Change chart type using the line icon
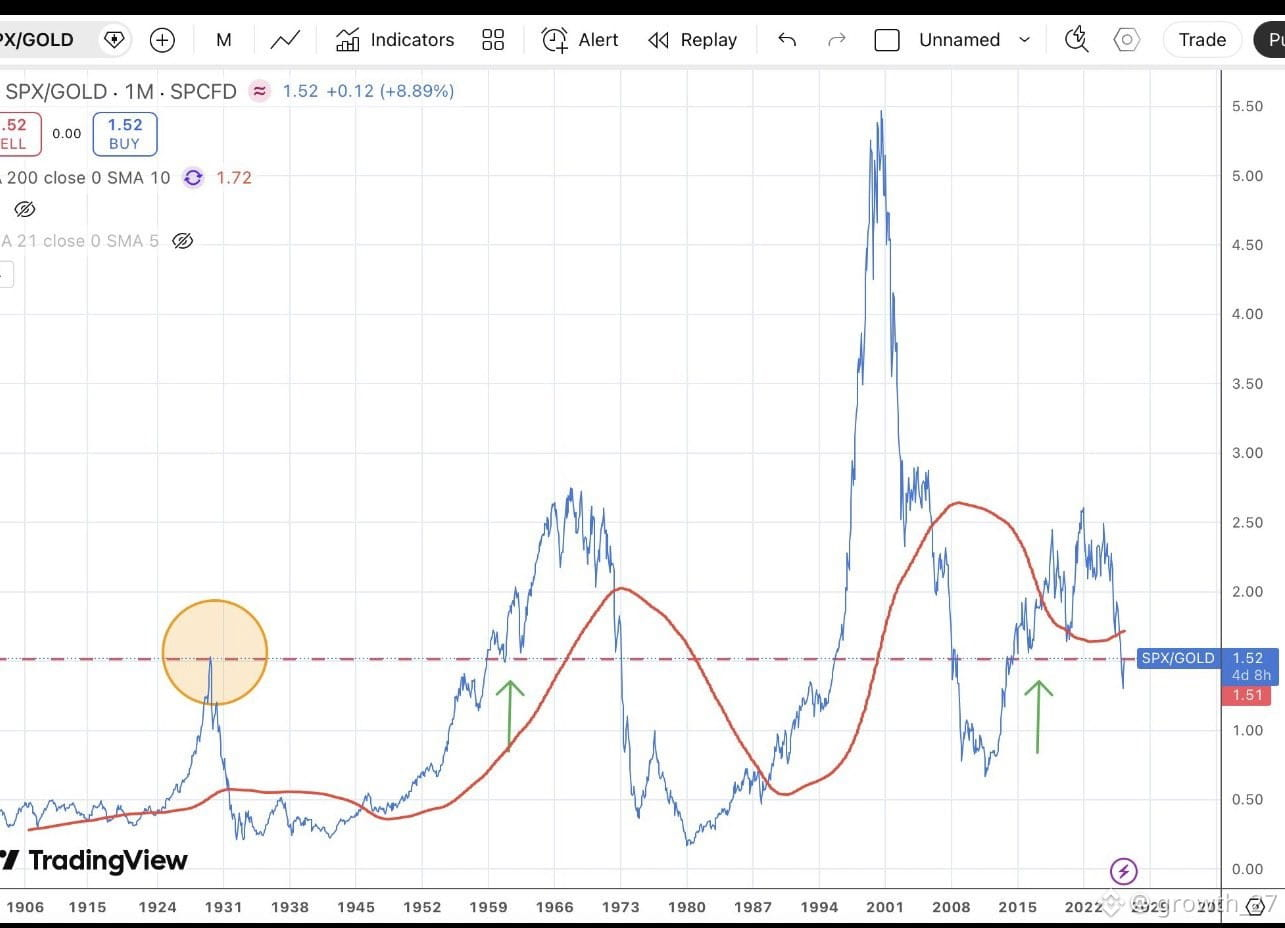 pyautogui.click(x=285, y=40)
